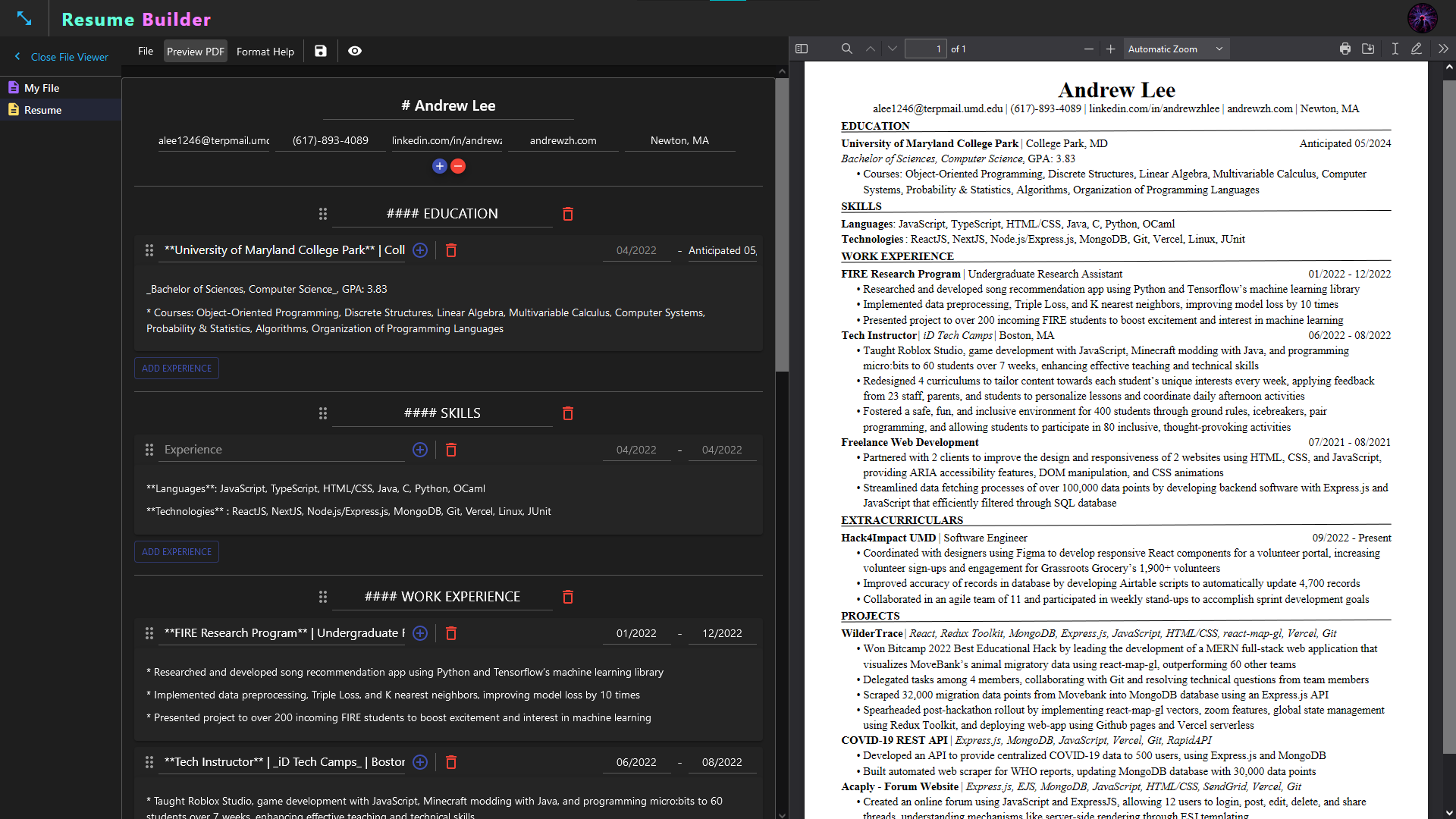The image size is (1456, 819).
Task: Open PDF search magnifier icon
Action: click(847, 49)
